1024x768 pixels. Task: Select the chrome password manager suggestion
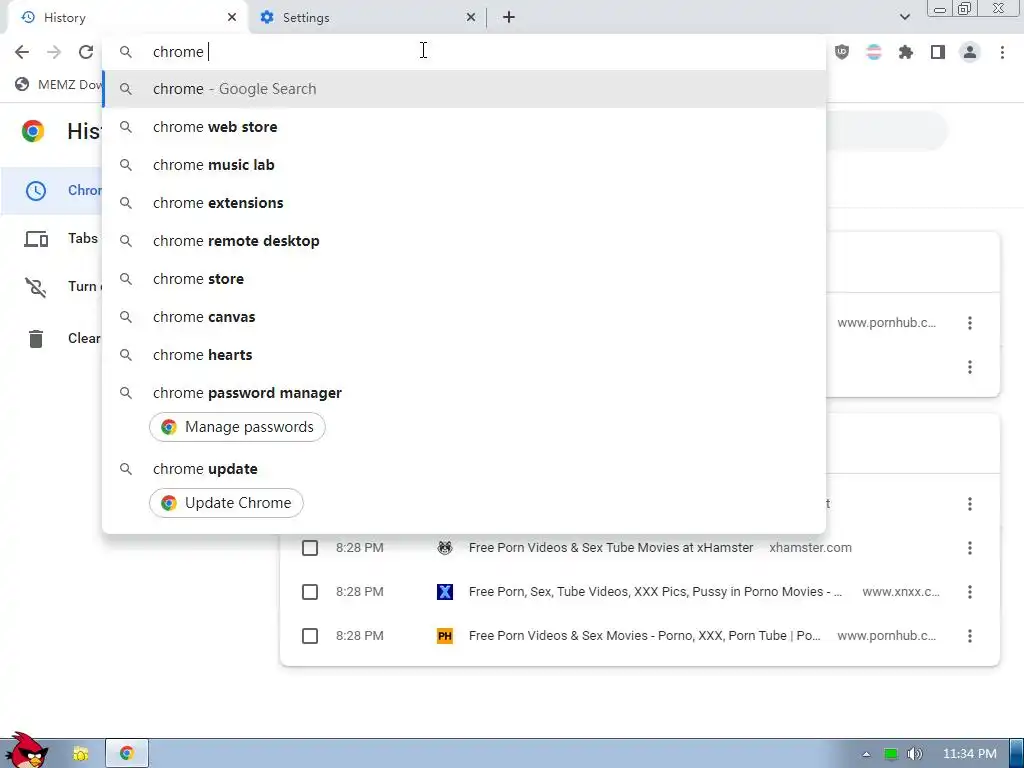tap(464, 392)
